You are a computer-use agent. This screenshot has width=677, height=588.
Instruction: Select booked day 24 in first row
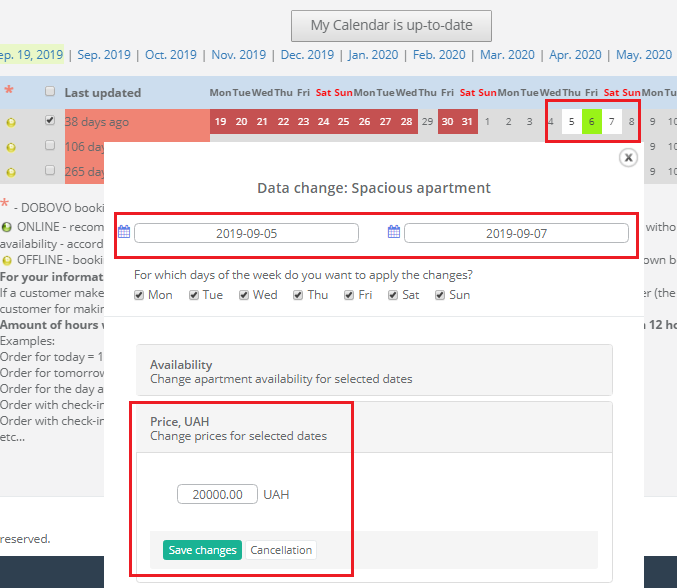coord(323,122)
